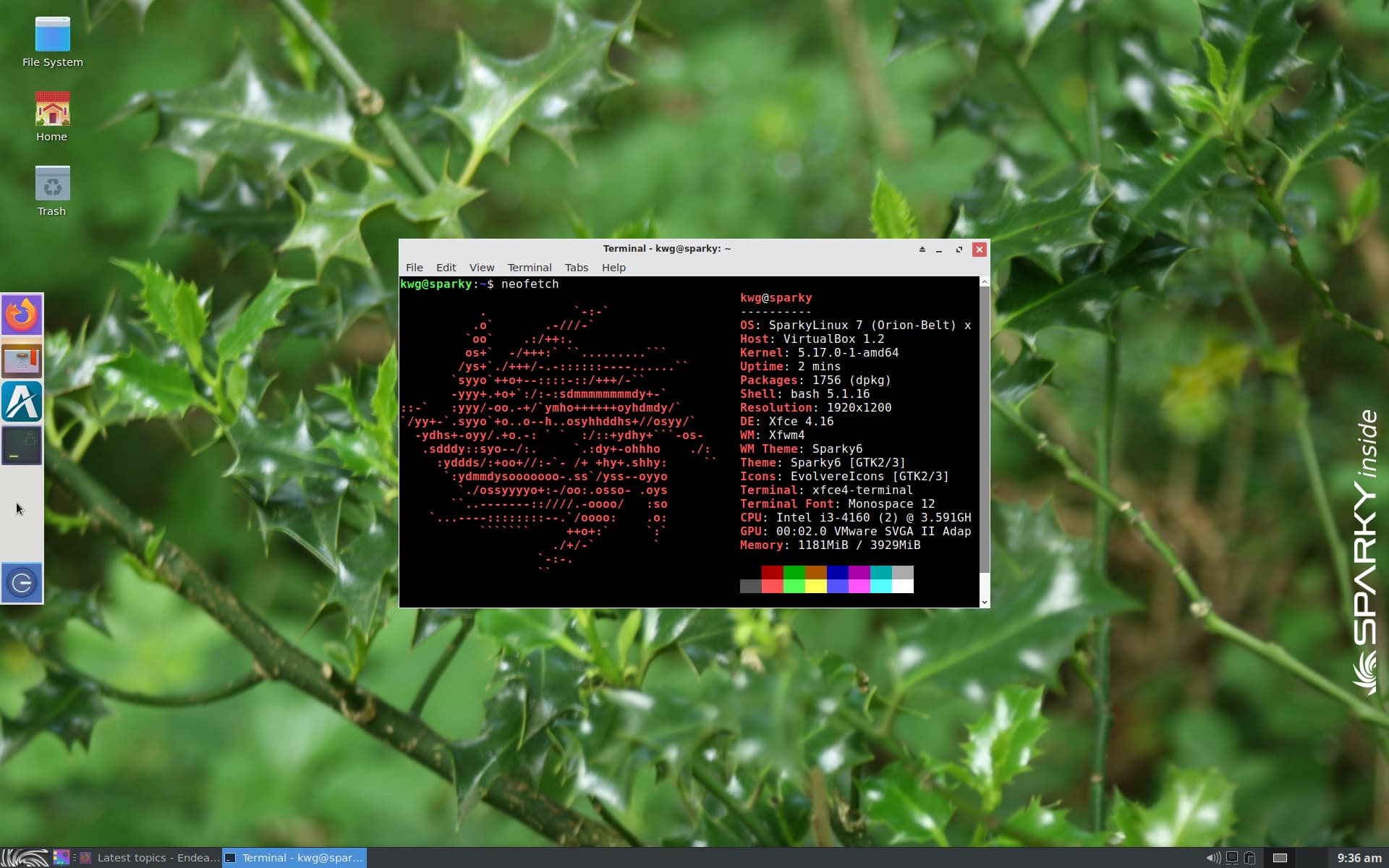Click the 'Resolution: 1920x1200' line

(x=815, y=408)
